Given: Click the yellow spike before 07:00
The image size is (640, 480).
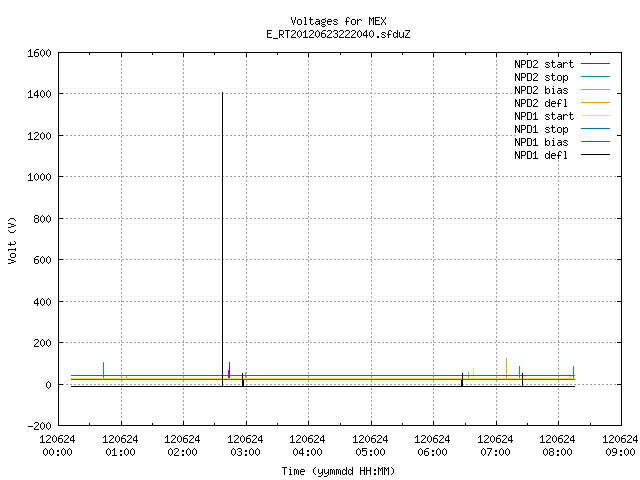Looking at the screenshot, I should [473, 372].
